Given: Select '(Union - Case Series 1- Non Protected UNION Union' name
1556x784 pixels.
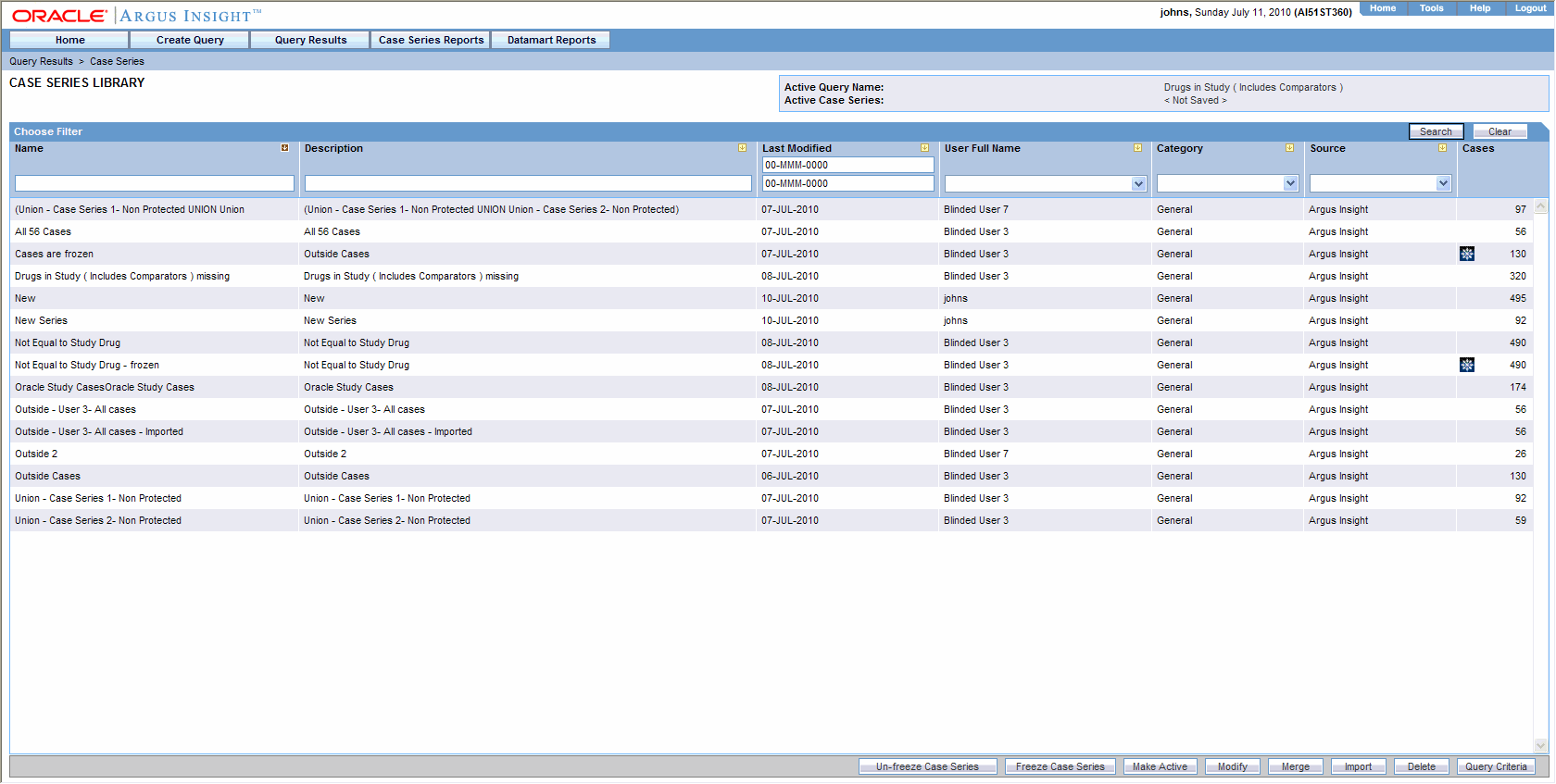Looking at the screenshot, I should tap(130, 209).
